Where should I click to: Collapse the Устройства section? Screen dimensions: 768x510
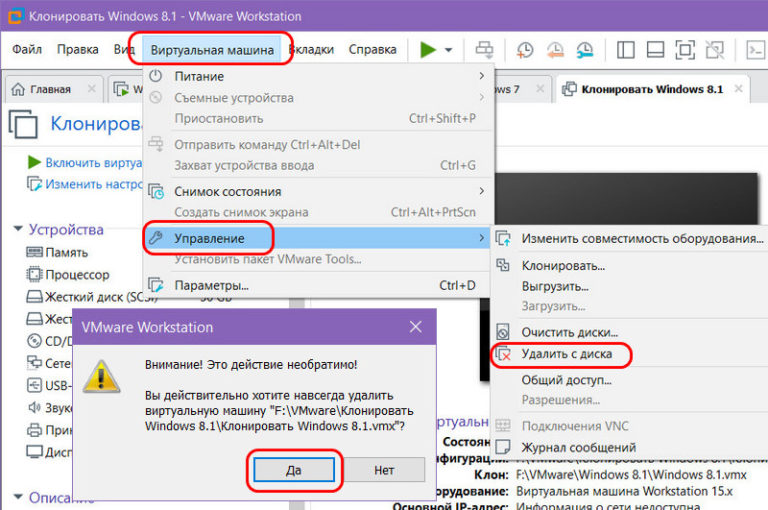18,229
